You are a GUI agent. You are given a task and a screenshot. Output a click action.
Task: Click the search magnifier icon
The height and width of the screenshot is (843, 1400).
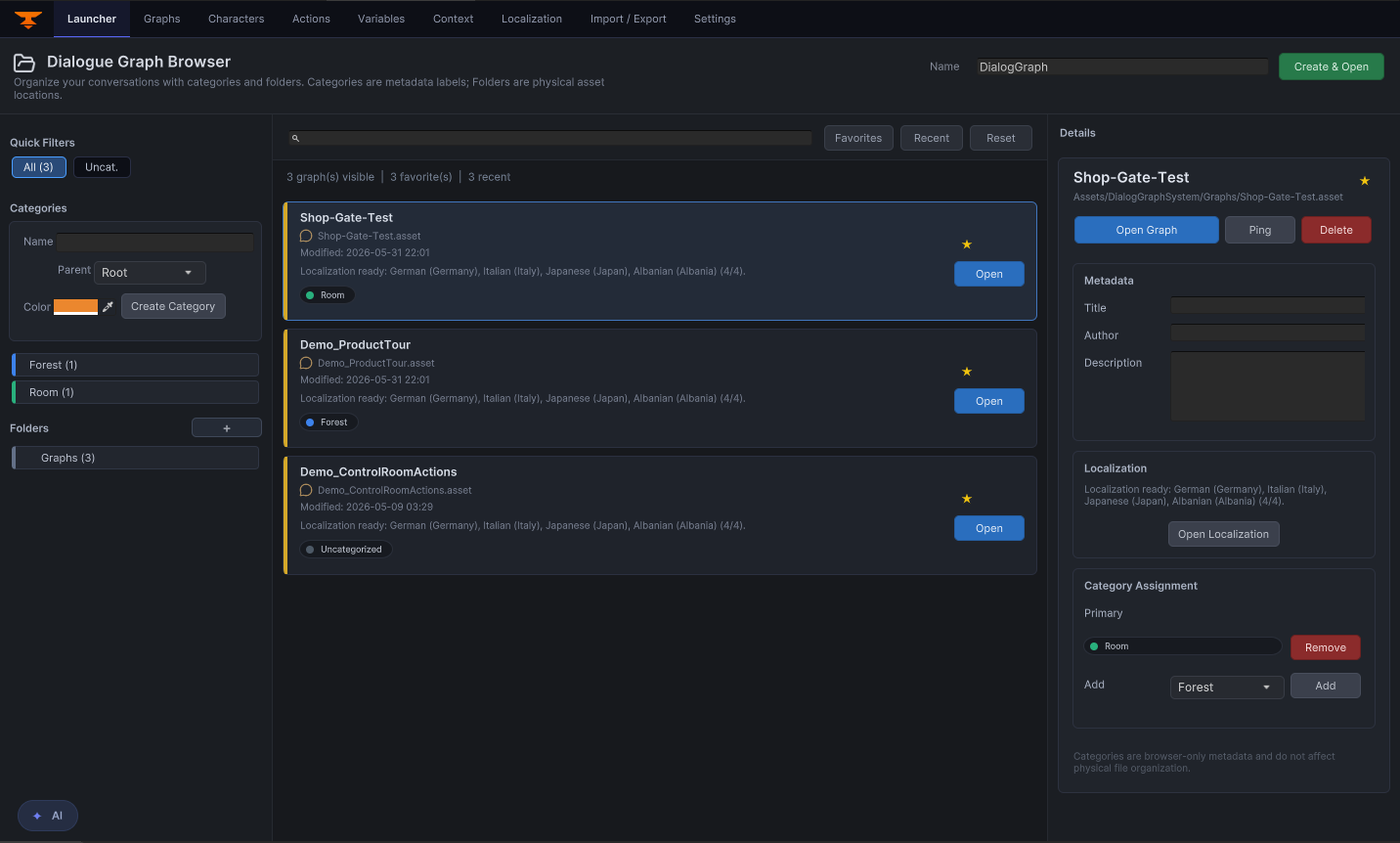click(295, 138)
